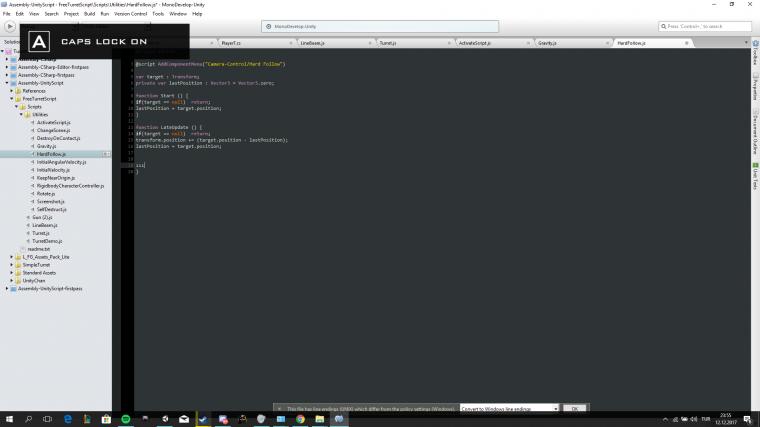Run the project with the play button

[x=10, y=26]
